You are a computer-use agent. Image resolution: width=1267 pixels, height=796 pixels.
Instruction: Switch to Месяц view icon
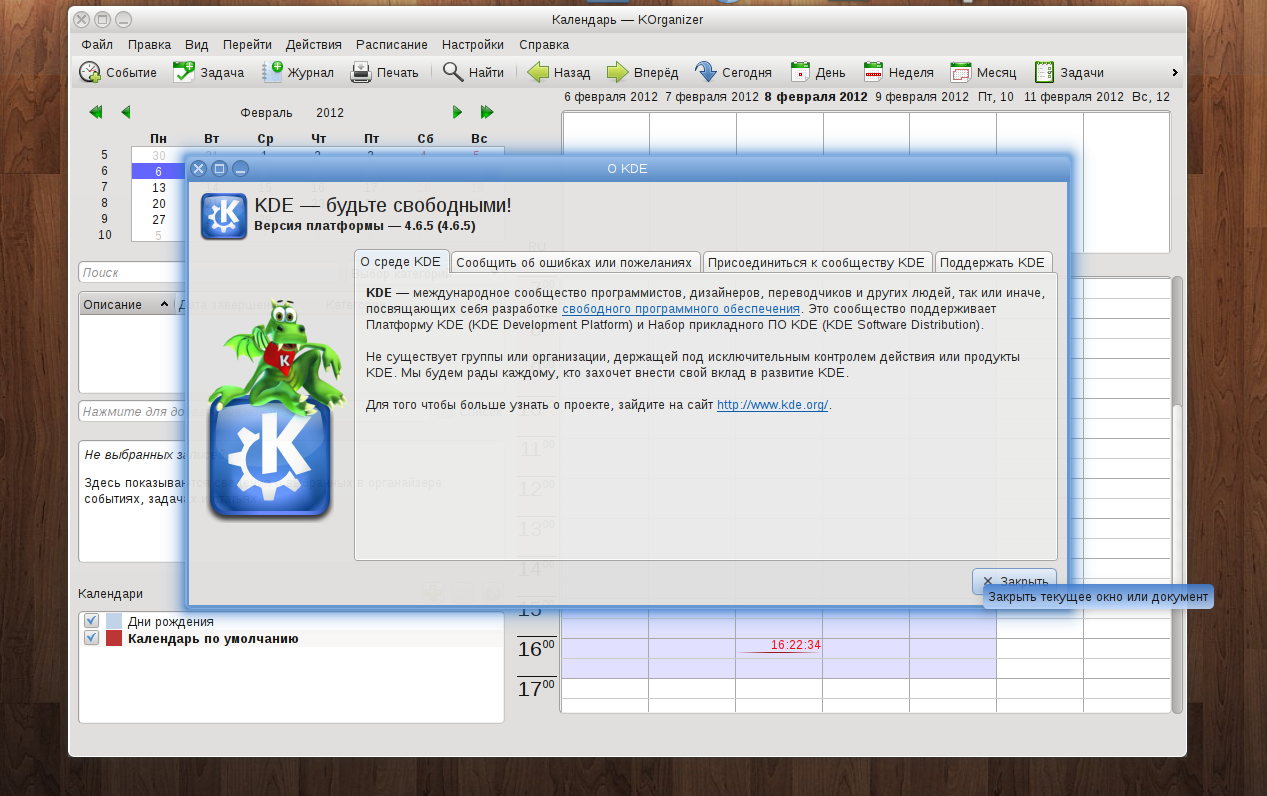point(961,72)
